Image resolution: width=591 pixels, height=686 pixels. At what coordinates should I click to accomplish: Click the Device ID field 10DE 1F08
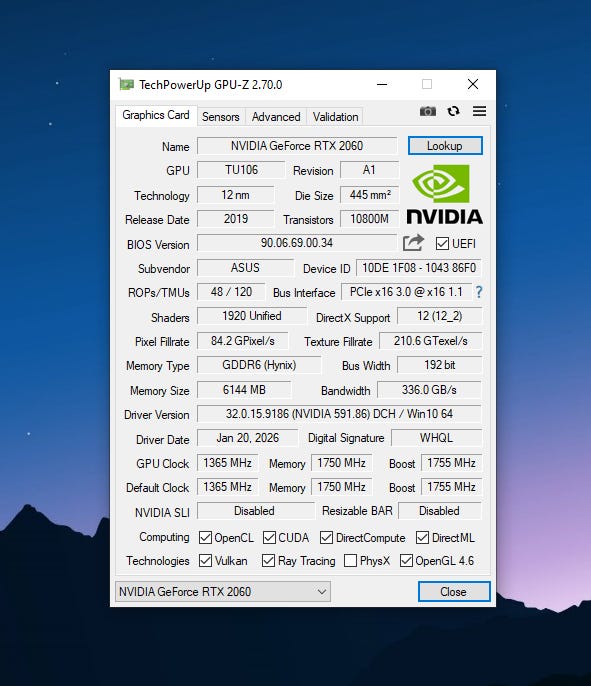coord(419,268)
